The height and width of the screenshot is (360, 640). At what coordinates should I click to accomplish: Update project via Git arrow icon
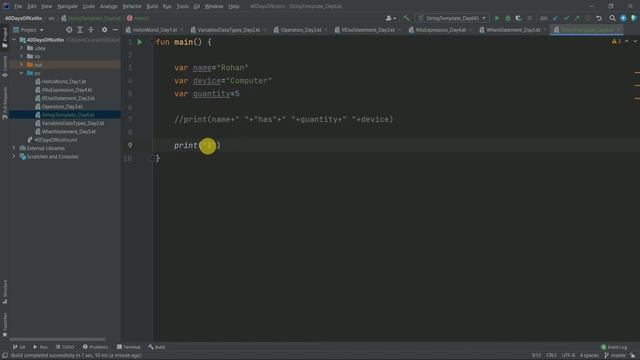(x=555, y=18)
